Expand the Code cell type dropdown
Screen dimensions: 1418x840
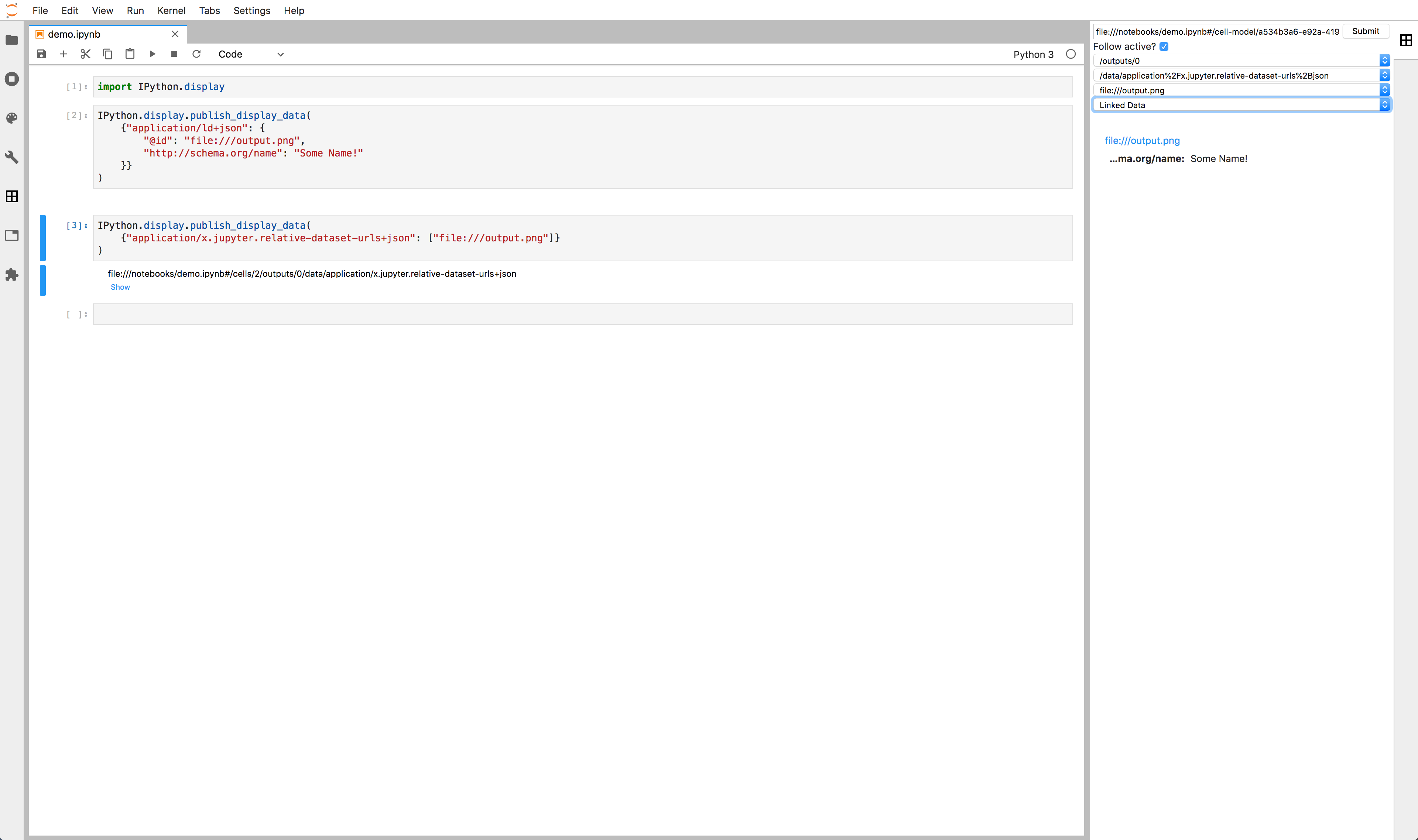click(251, 54)
